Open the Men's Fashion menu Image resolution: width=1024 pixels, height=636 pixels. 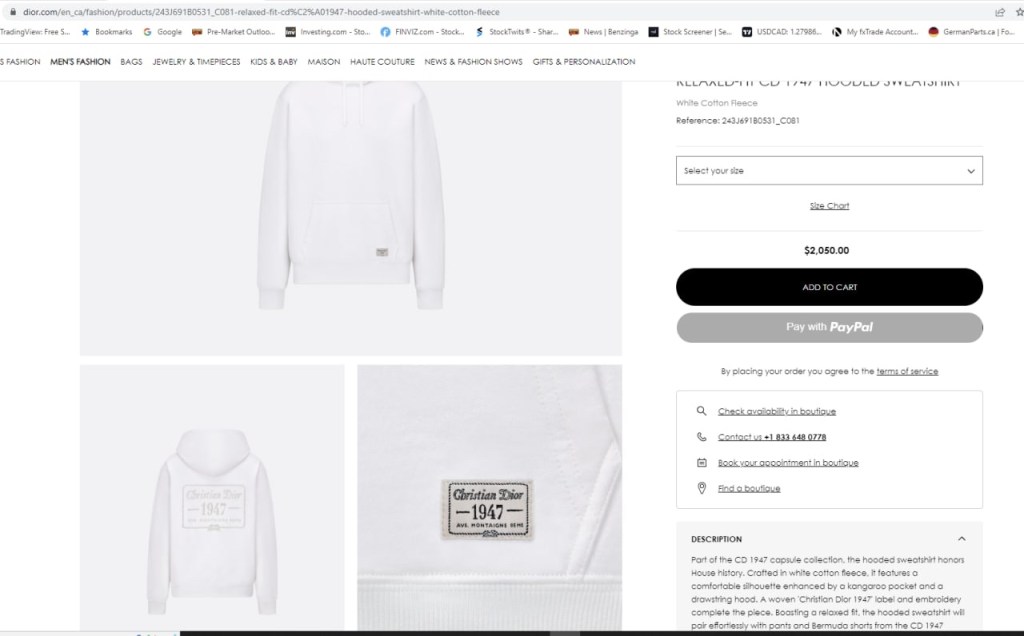(80, 62)
